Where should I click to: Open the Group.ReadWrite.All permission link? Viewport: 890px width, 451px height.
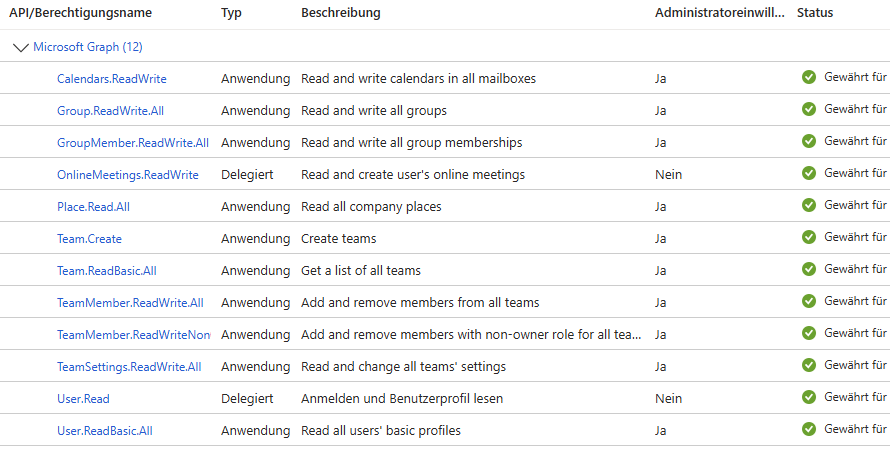111,111
